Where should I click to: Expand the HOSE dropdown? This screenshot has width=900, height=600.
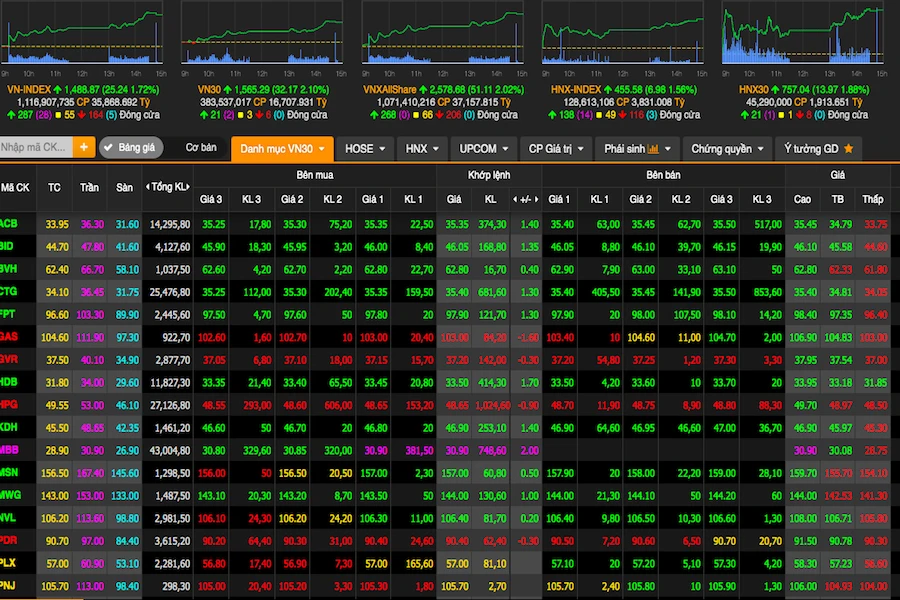tap(364, 149)
